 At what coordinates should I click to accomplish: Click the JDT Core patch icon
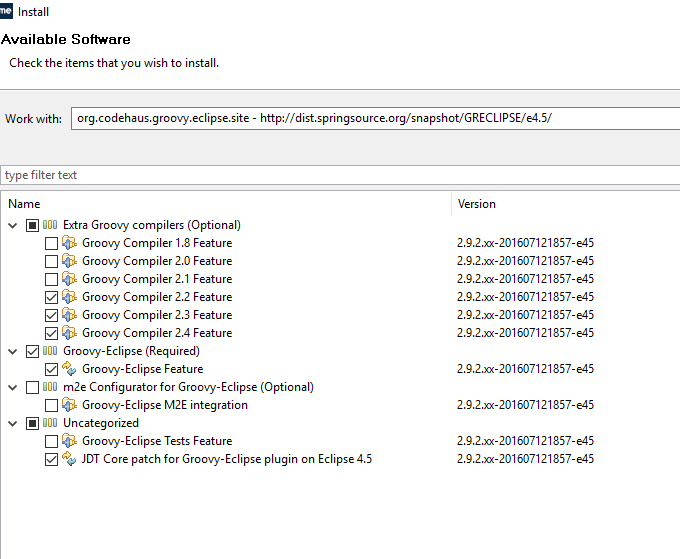69,459
